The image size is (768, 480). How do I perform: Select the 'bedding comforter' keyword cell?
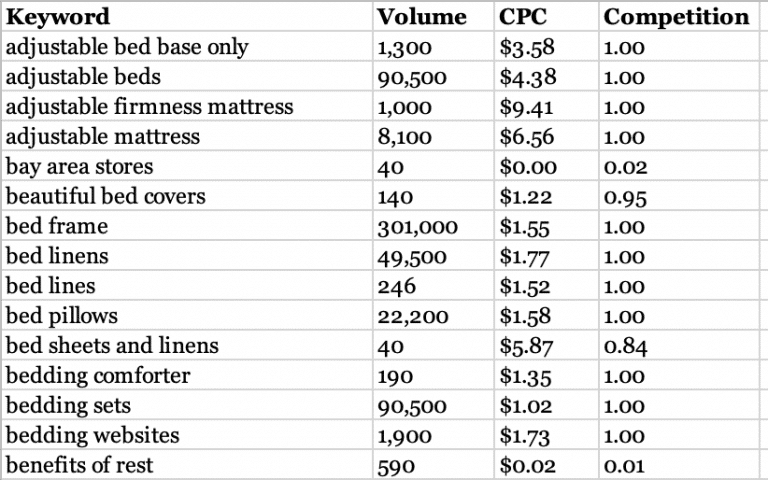(187, 376)
